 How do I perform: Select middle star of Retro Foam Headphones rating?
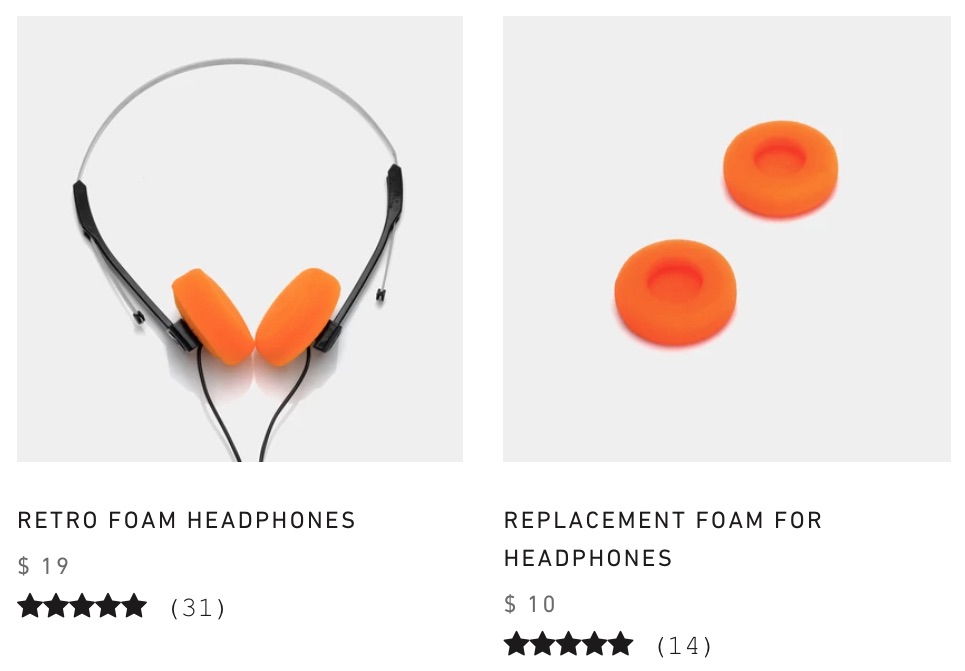point(82,606)
